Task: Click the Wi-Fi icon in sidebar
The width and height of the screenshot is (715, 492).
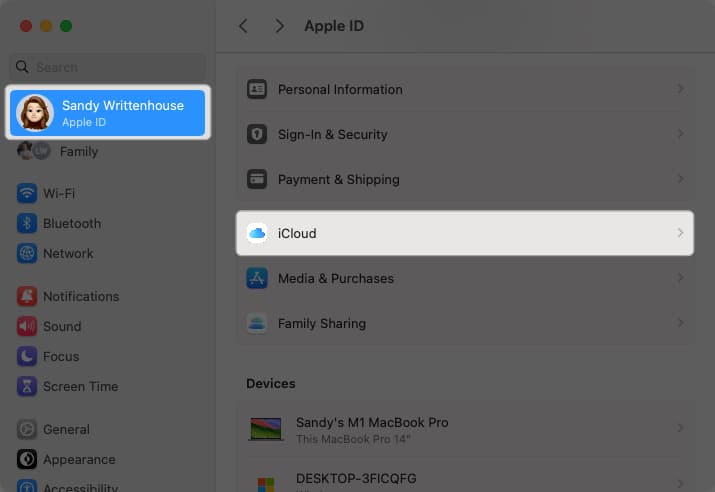Action: (x=27, y=193)
